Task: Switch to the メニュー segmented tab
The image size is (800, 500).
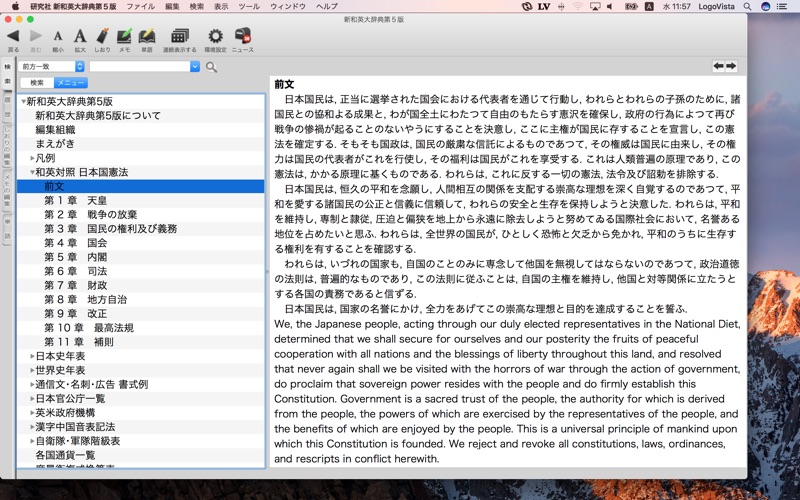Action: click(70, 83)
